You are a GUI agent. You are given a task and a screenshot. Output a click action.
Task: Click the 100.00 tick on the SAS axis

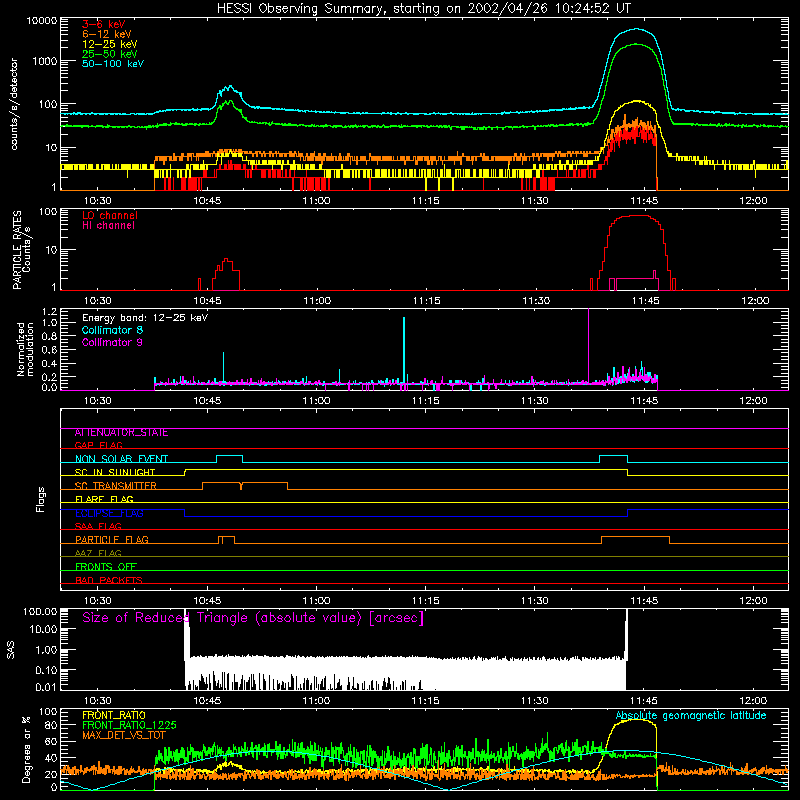click(40, 611)
